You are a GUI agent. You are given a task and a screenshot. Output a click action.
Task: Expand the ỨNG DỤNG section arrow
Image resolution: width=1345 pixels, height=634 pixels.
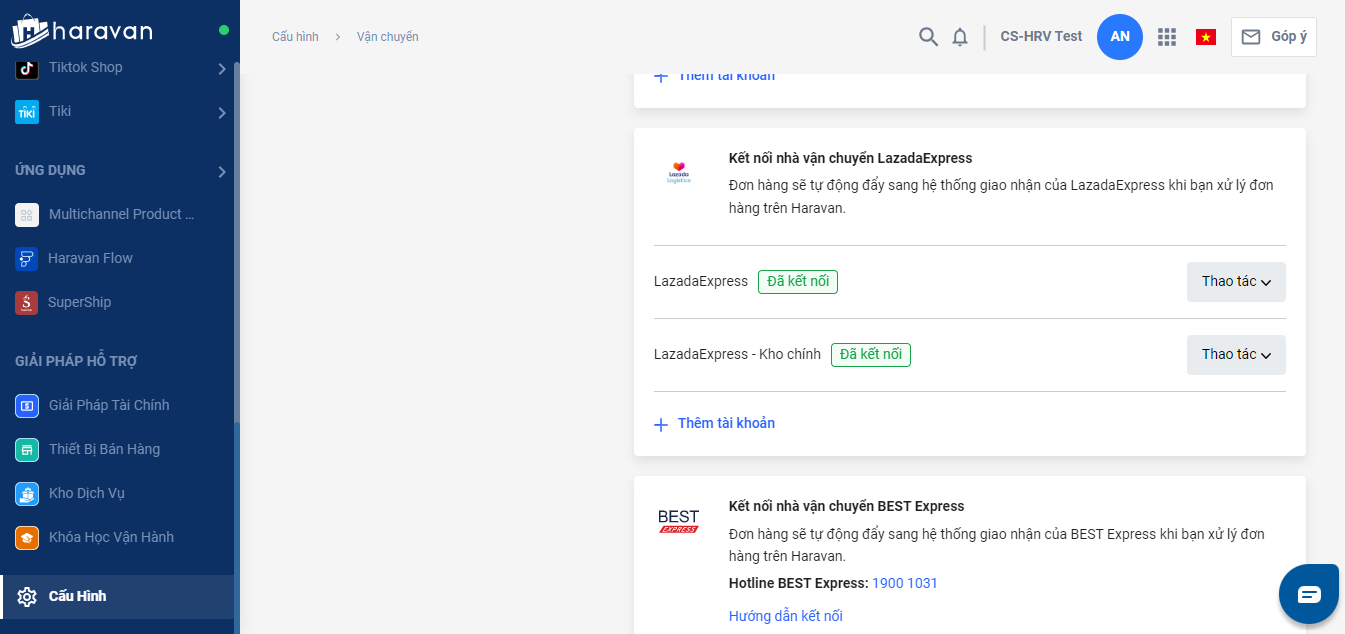pyautogui.click(x=221, y=171)
